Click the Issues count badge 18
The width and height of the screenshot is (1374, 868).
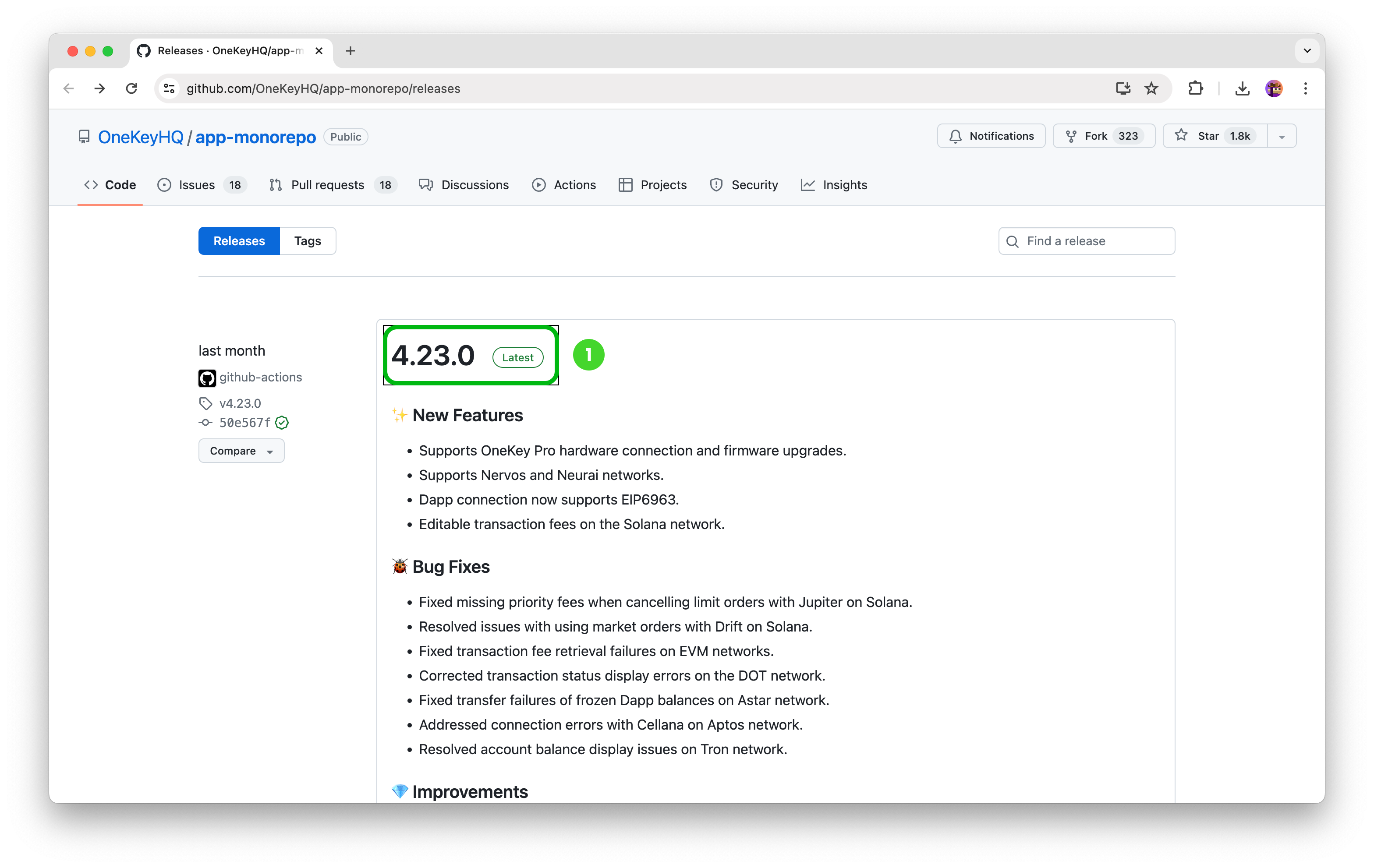click(235, 185)
